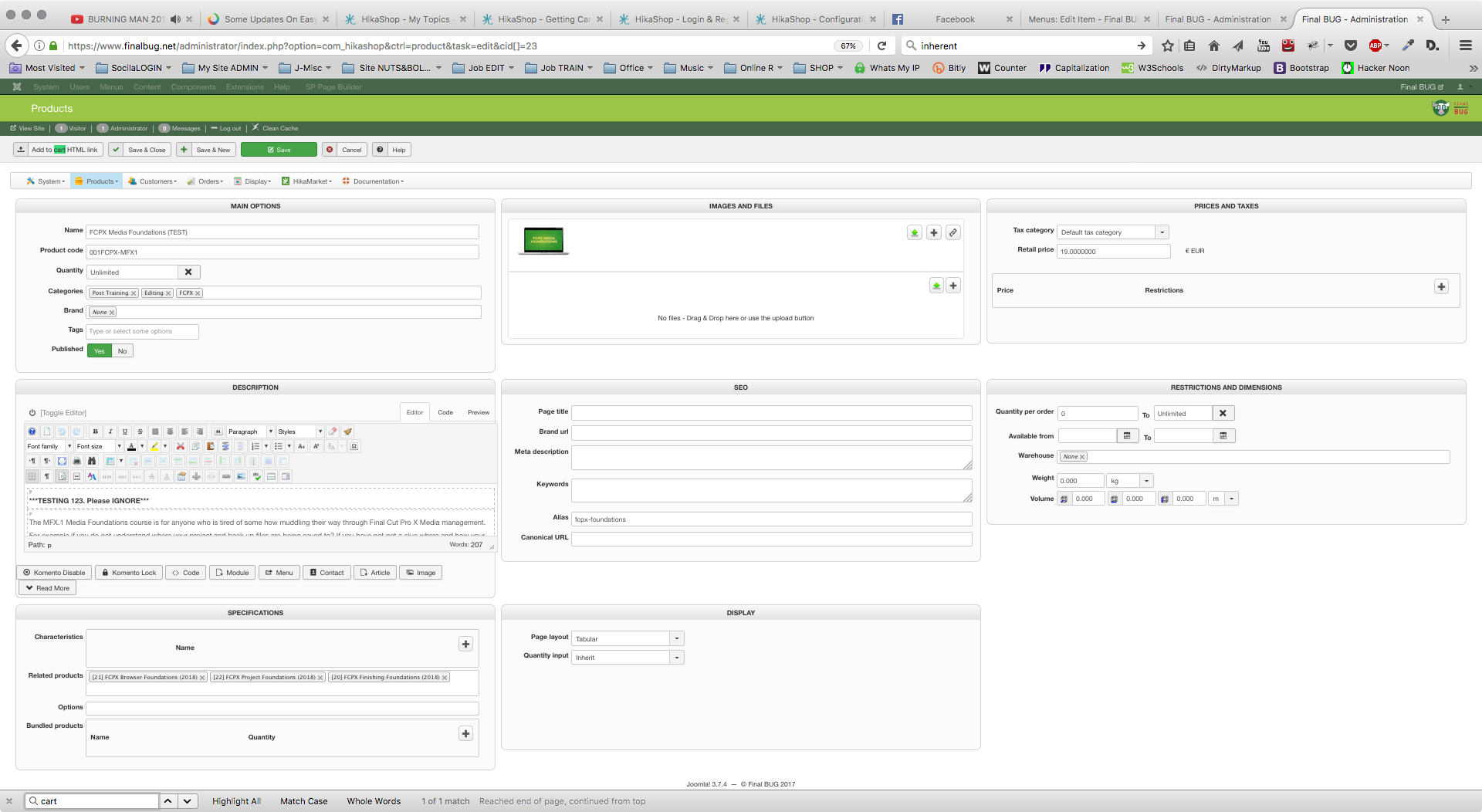Toggle Highlight All in find bar

tap(237, 801)
